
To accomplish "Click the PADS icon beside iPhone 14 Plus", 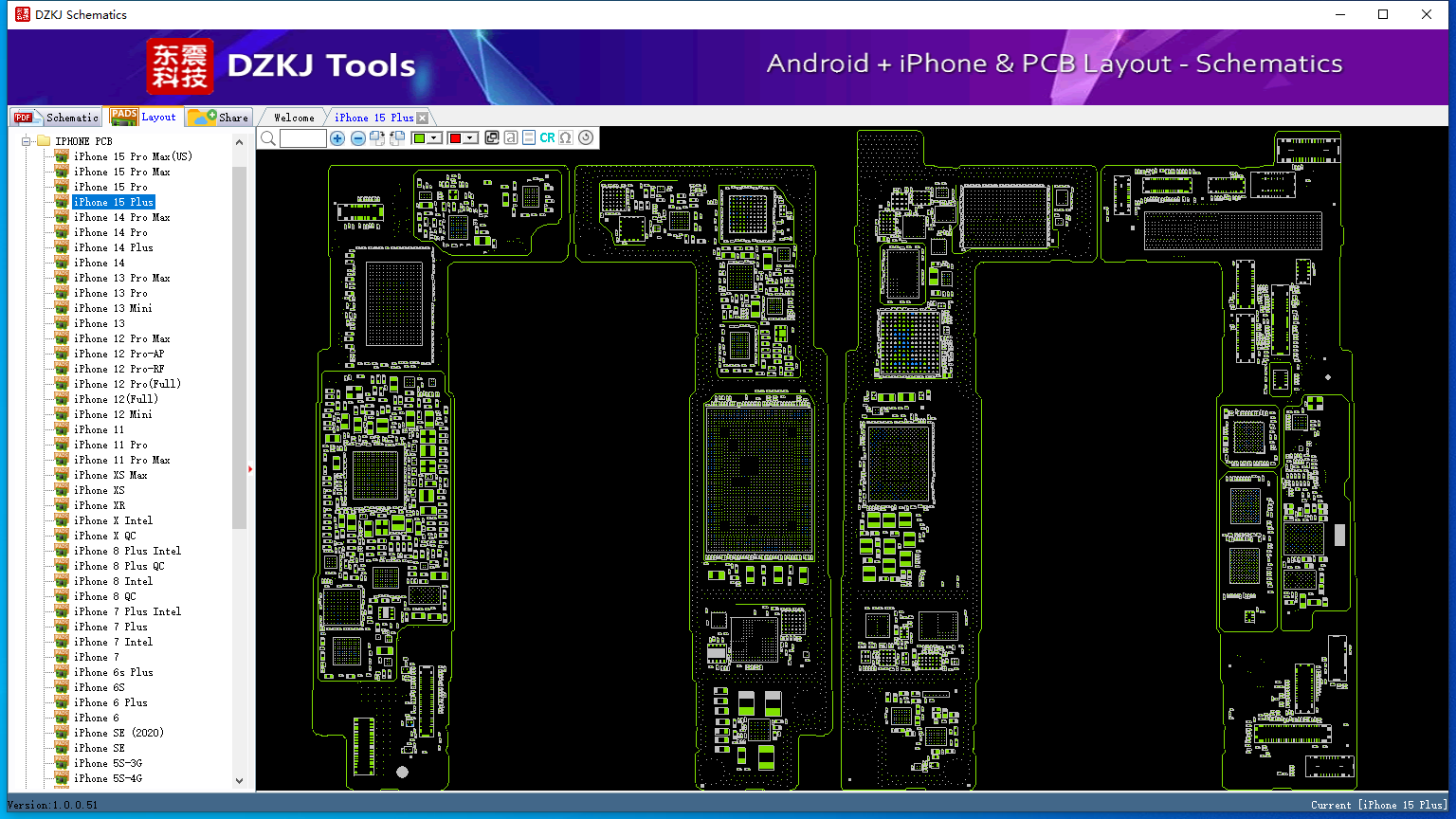I will 62,247.
